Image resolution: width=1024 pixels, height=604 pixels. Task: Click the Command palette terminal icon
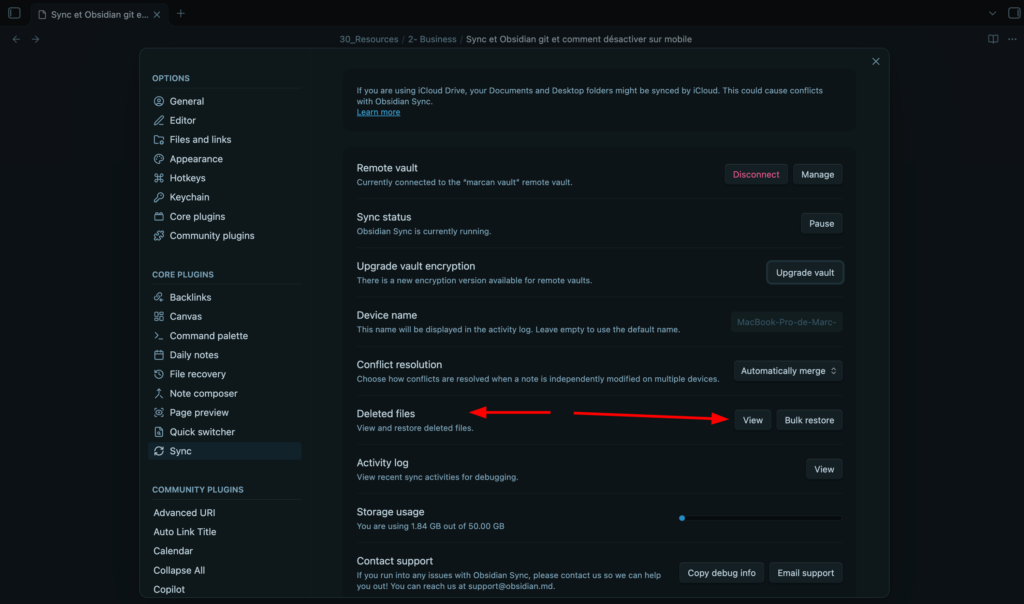[x=159, y=336]
